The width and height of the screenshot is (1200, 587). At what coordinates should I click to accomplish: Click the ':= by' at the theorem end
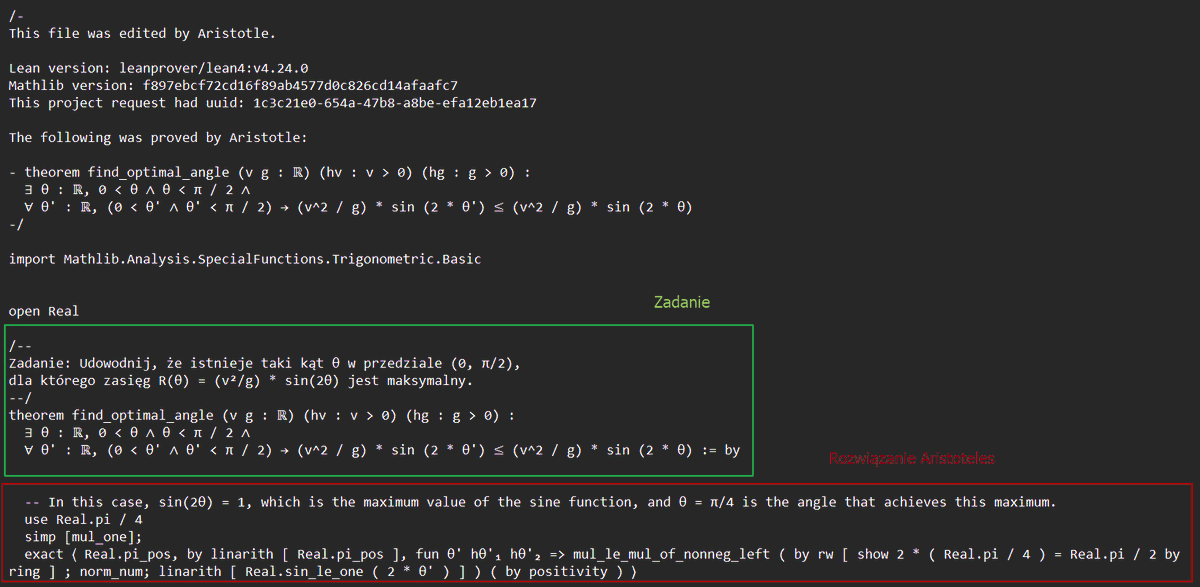(719, 450)
